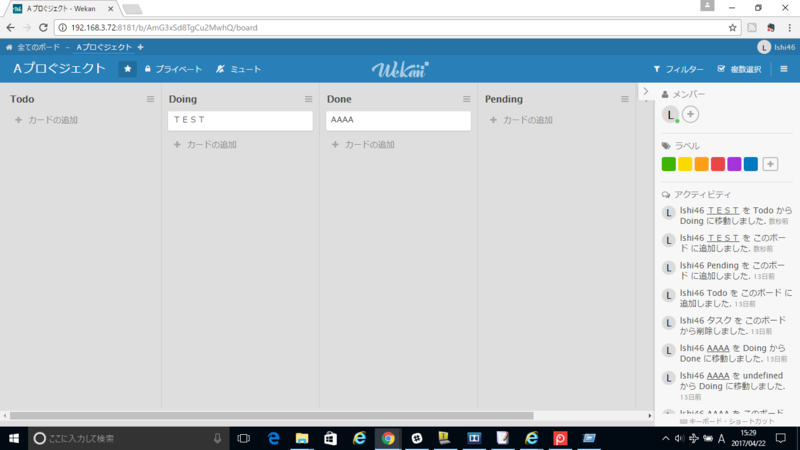
Task: Collapse the sidebar with the chevron
Action: tap(646, 91)
